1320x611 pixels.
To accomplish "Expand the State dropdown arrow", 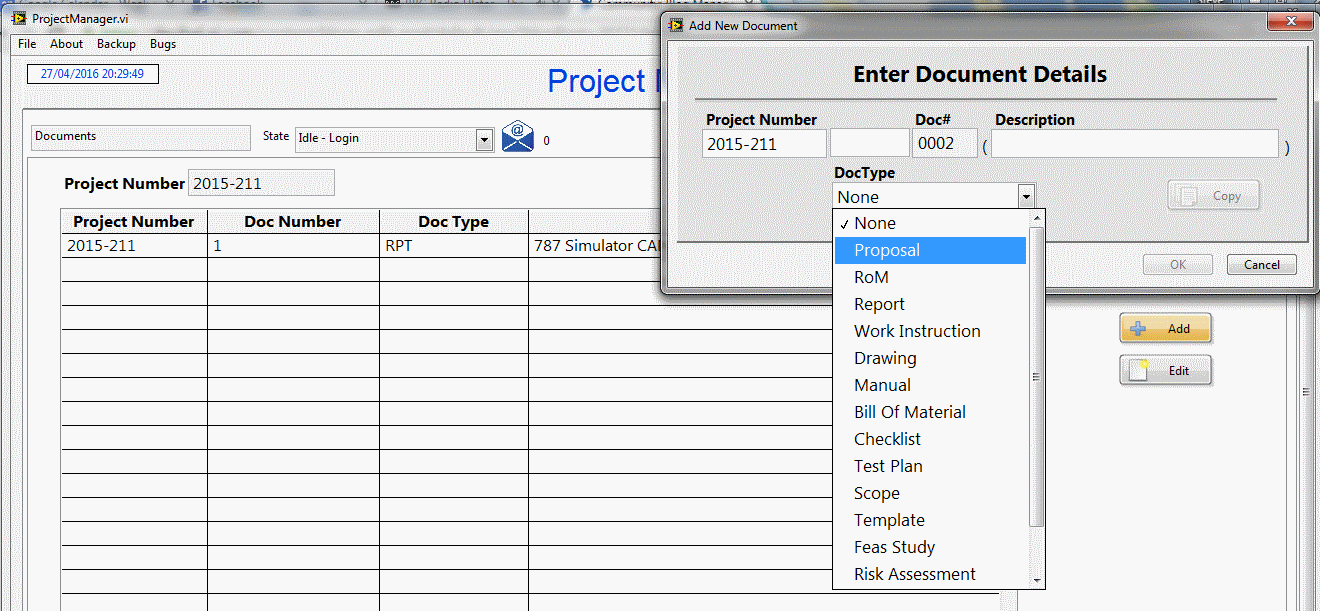I will (x=484, y=139).
